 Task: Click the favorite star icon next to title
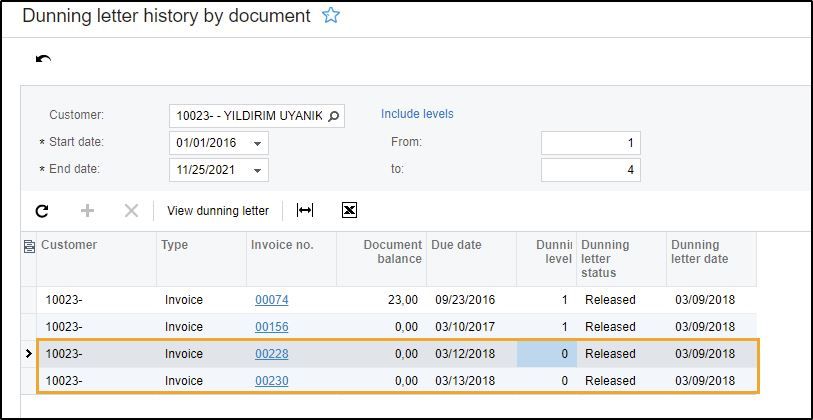[x=331, y=16]
